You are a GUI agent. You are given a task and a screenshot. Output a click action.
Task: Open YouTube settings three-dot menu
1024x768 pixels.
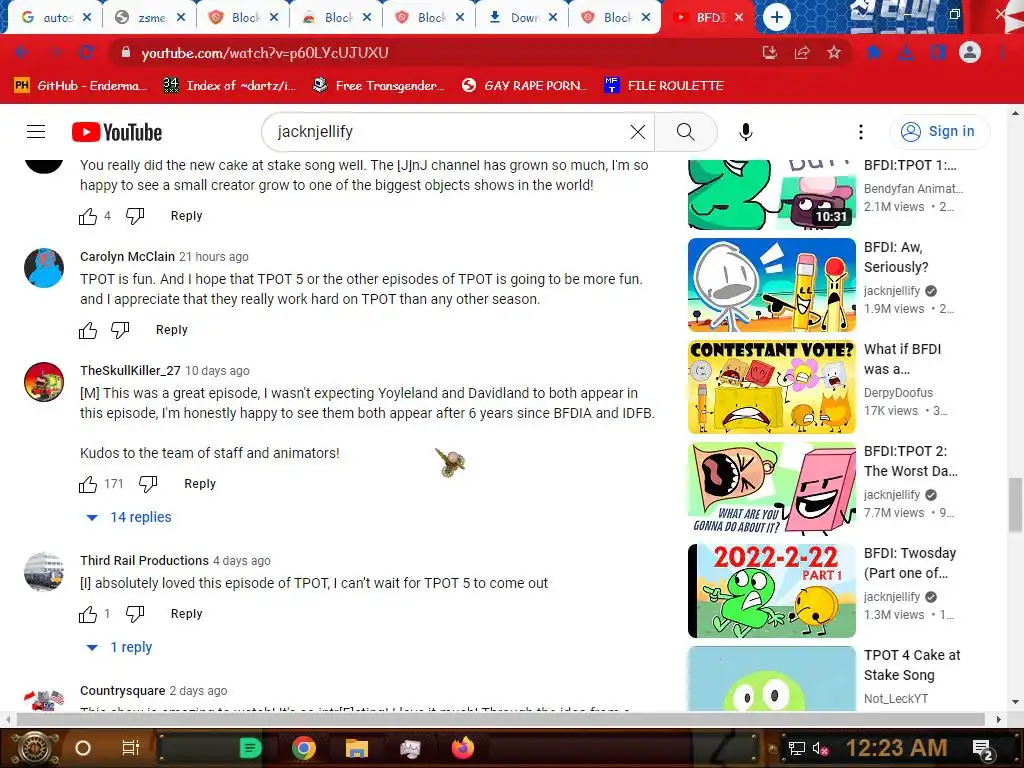coord(861,132)
